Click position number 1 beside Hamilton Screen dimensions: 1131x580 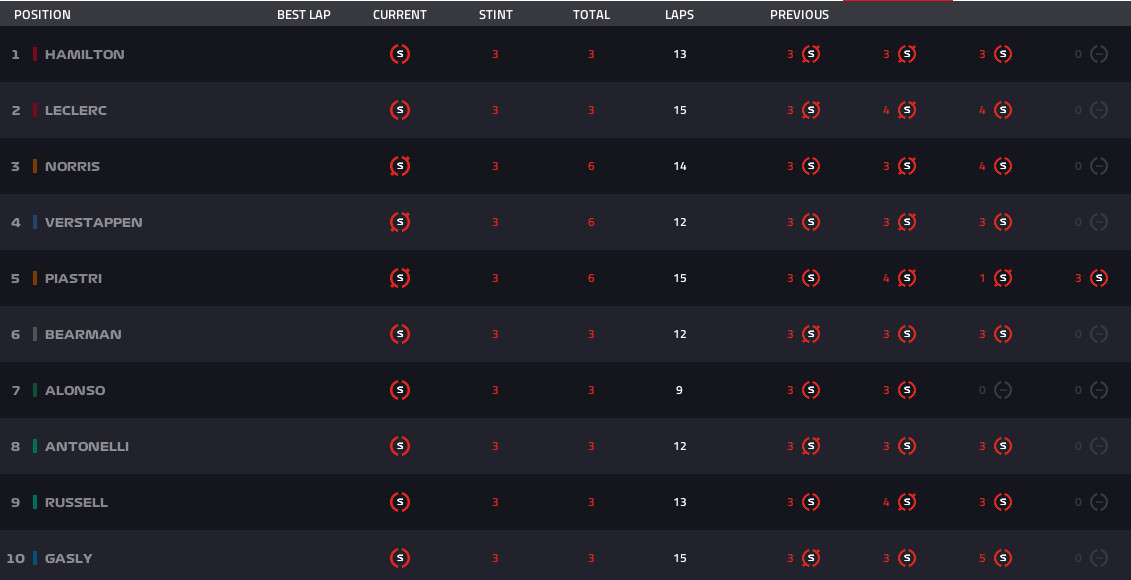[15, 54]
